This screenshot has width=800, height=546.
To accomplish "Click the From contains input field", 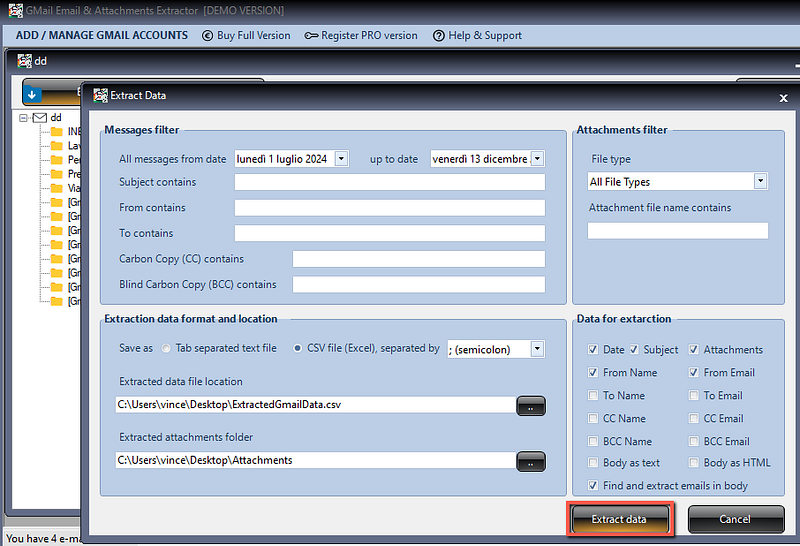I will [x=390, y=208].
